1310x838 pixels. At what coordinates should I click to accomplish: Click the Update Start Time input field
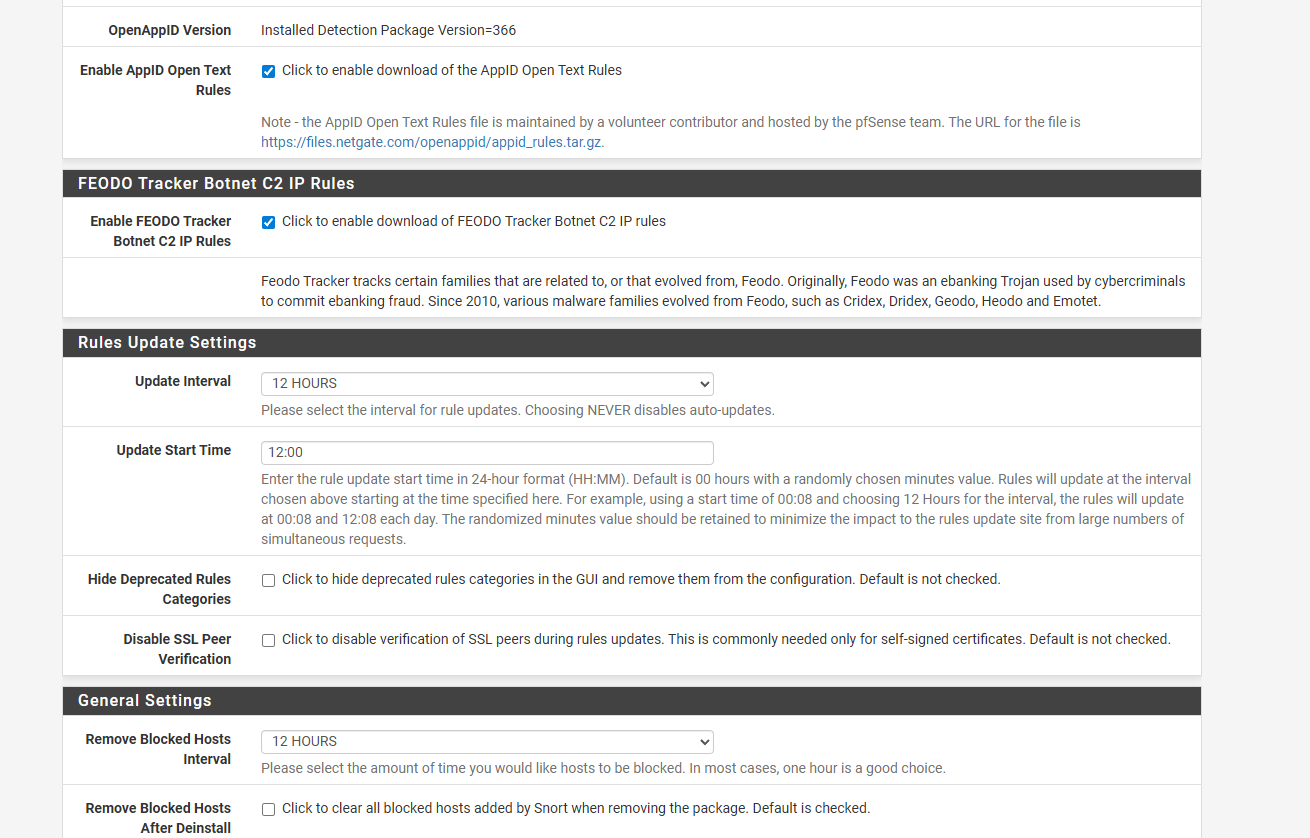(487, 452)
